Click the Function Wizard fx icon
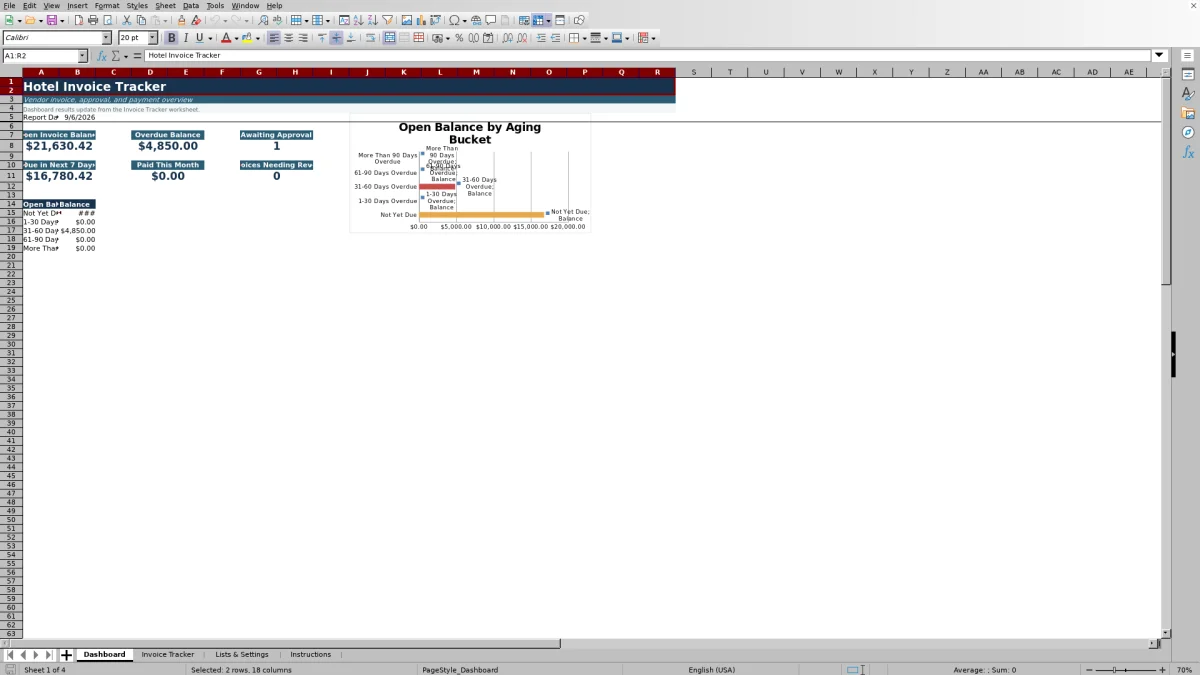This screenshot has height=675, width=1200. [x=102, y=56]
